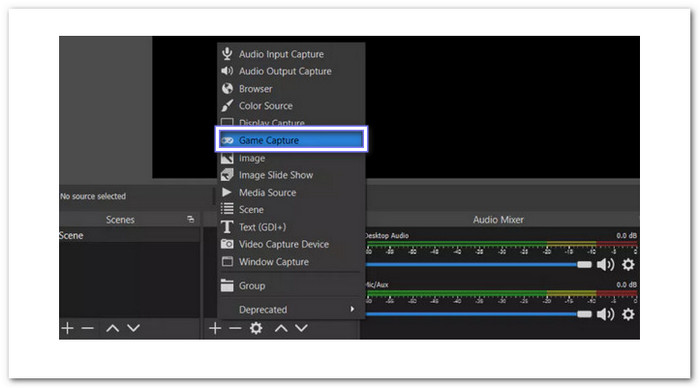Add a source with the Sources plus button
This screenshot has width=700, height=388.
click(215, 328)
